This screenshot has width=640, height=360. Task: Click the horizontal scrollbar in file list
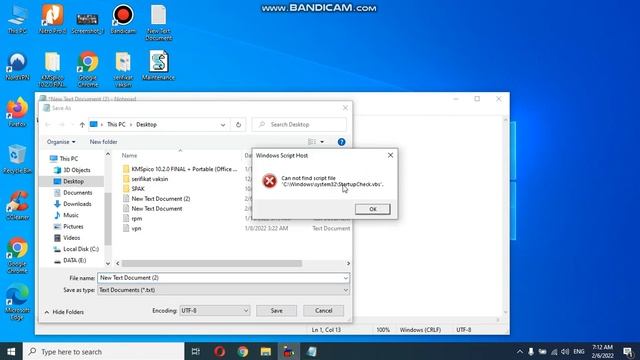coord(212,264)
